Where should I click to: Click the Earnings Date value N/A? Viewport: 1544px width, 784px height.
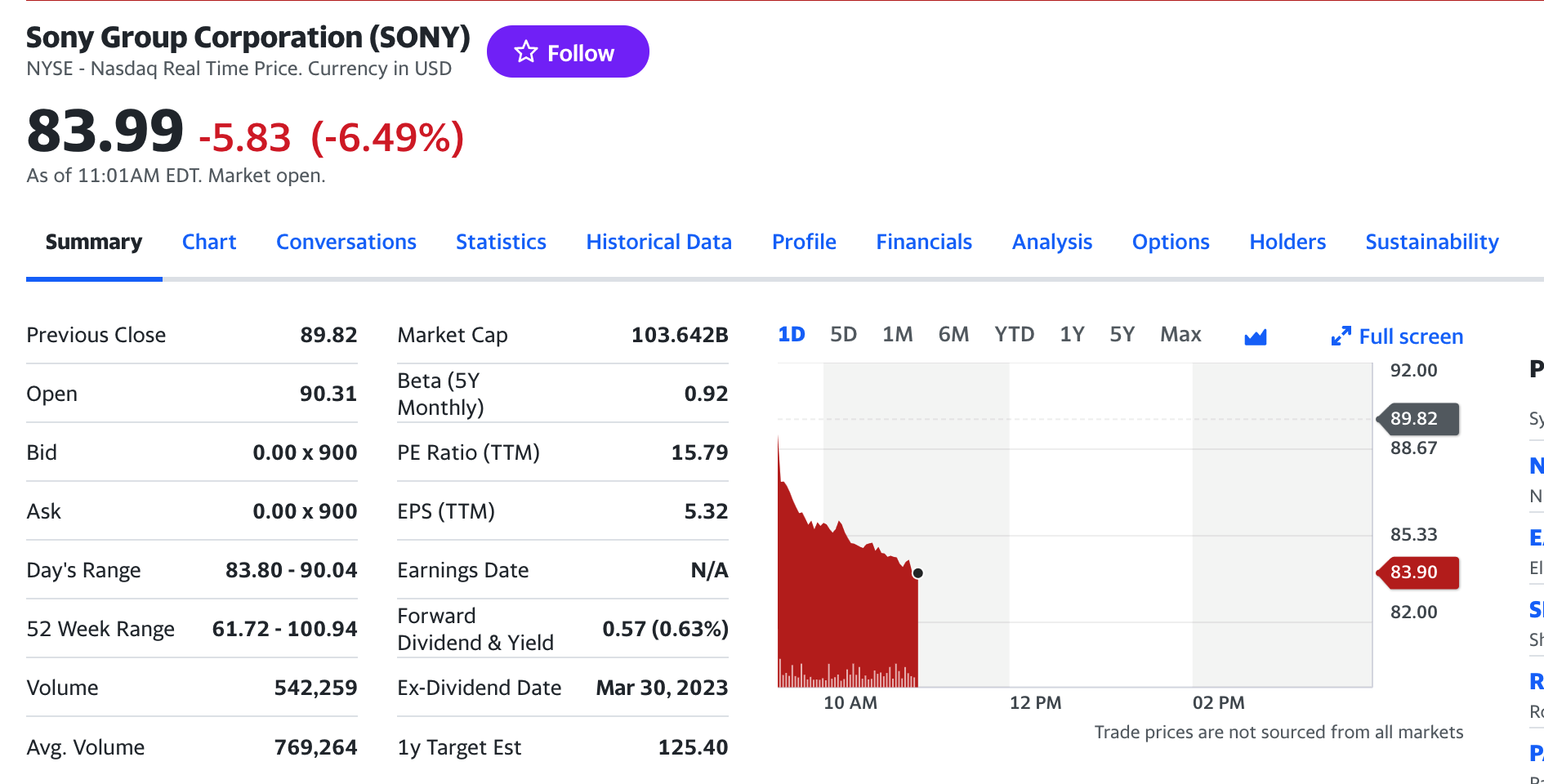pyautogui.click(x=709, y=570)
